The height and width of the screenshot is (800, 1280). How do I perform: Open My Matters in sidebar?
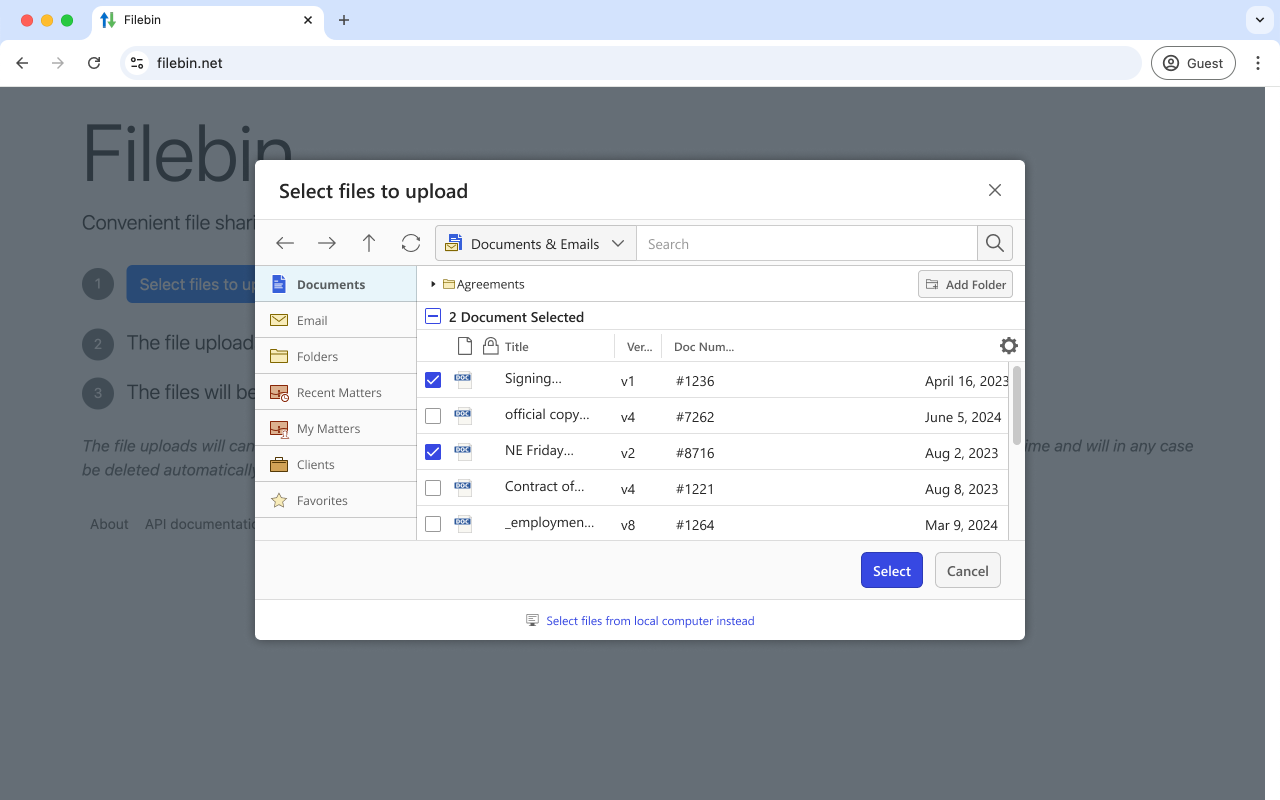[x=336, y=428]
